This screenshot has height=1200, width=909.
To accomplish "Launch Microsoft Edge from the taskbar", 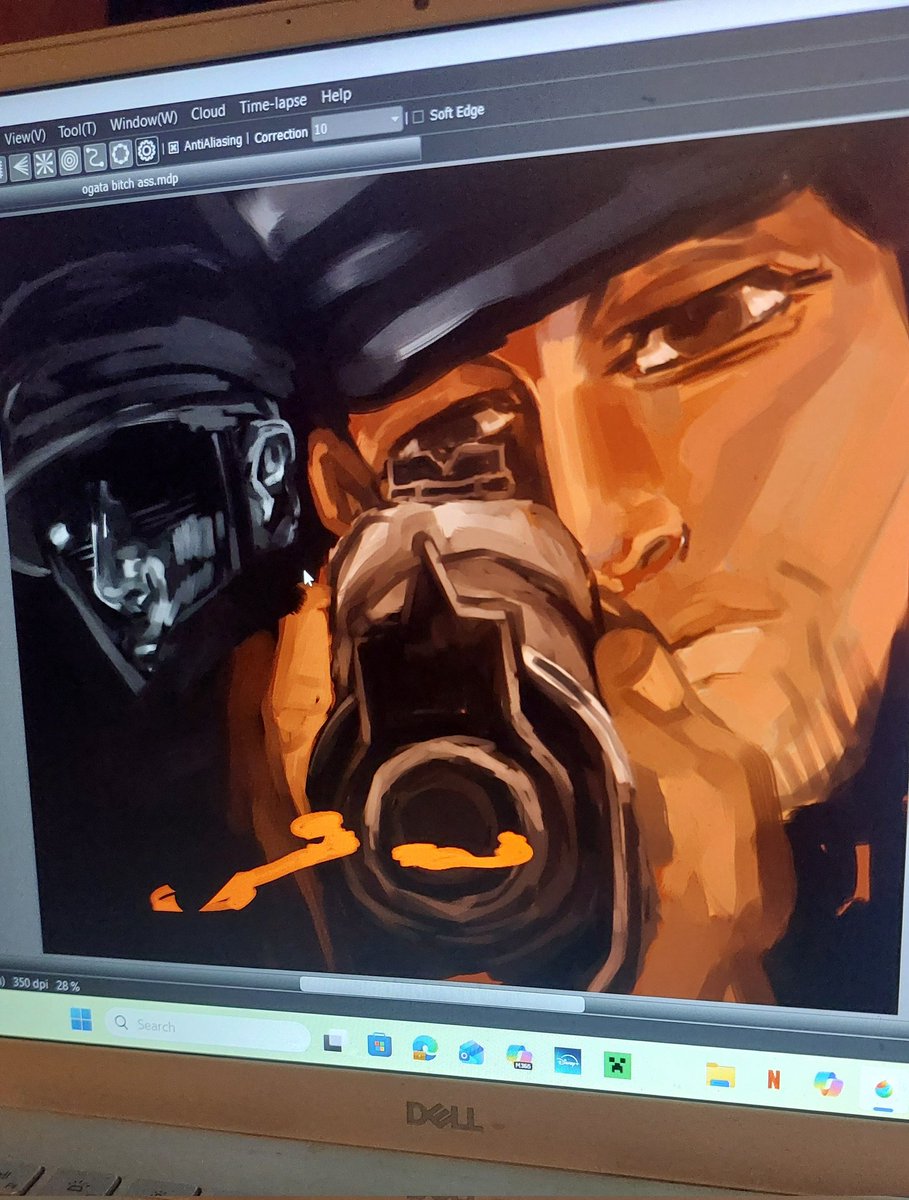I will coord(425,1048).
